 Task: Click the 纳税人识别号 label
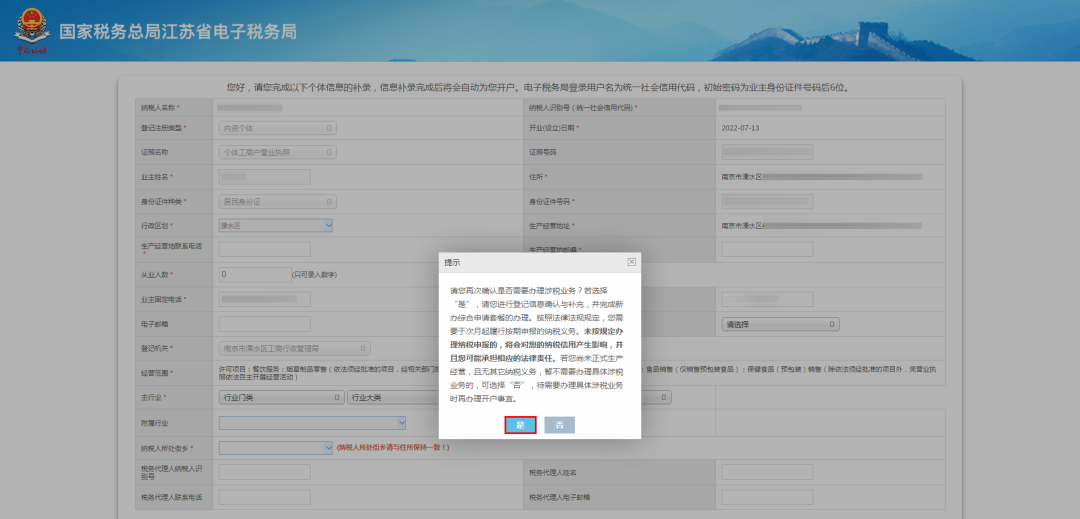(581, 108)
